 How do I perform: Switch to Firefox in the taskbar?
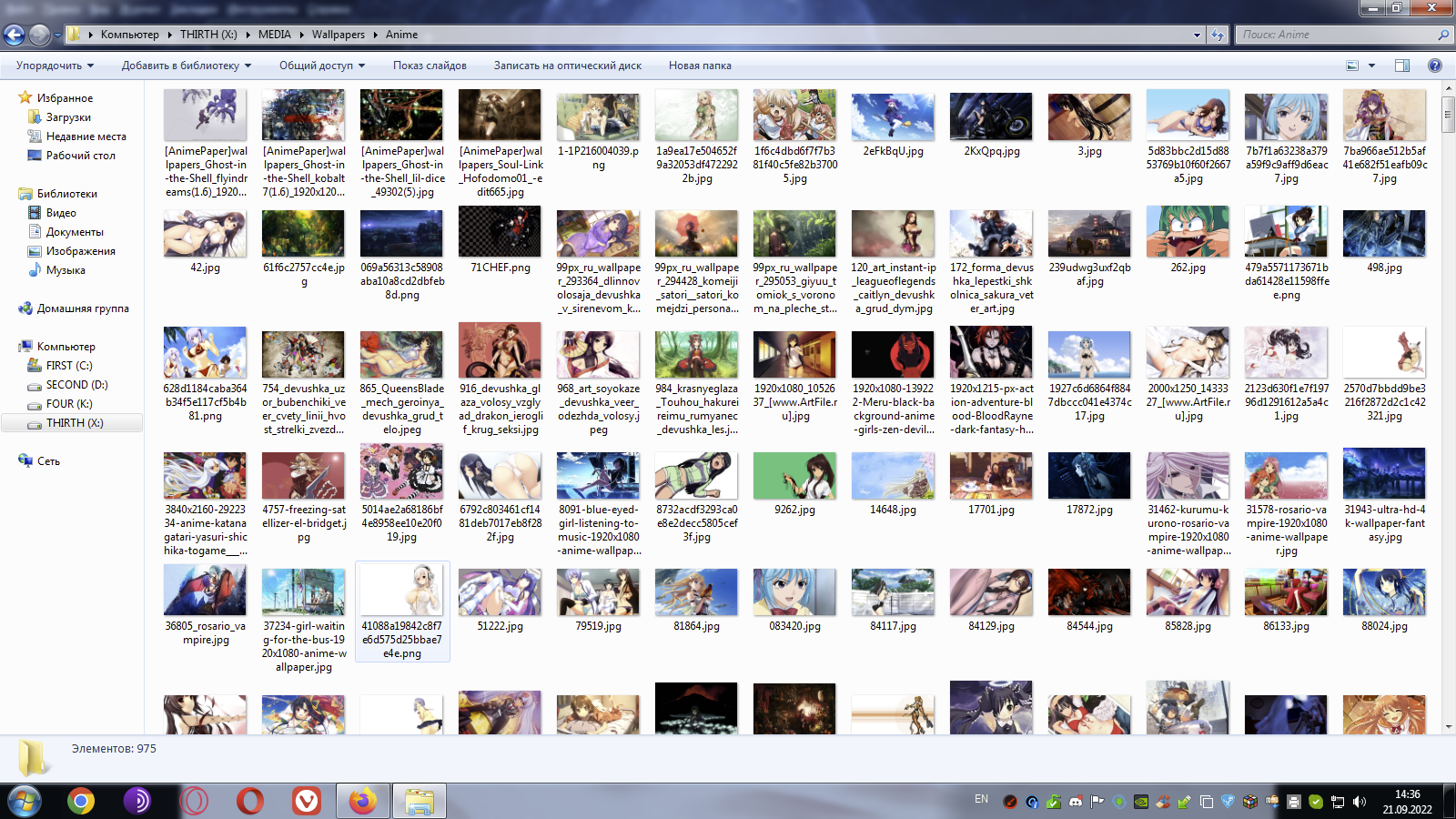click(x=363, y=801)
